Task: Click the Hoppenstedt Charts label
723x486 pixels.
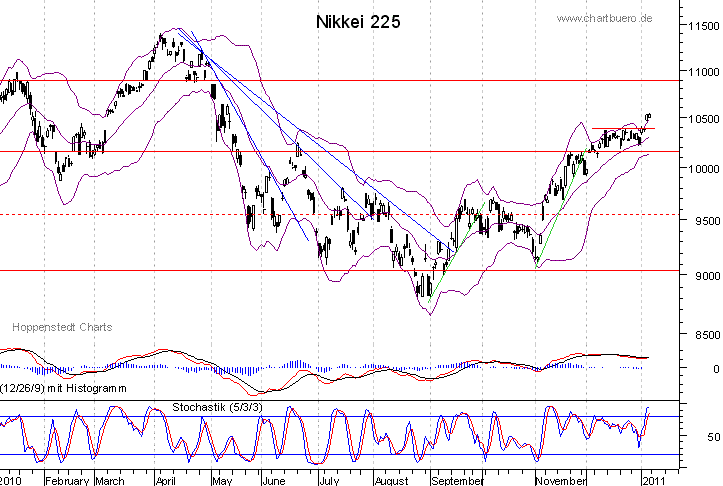Action: [x=62, y=327]
